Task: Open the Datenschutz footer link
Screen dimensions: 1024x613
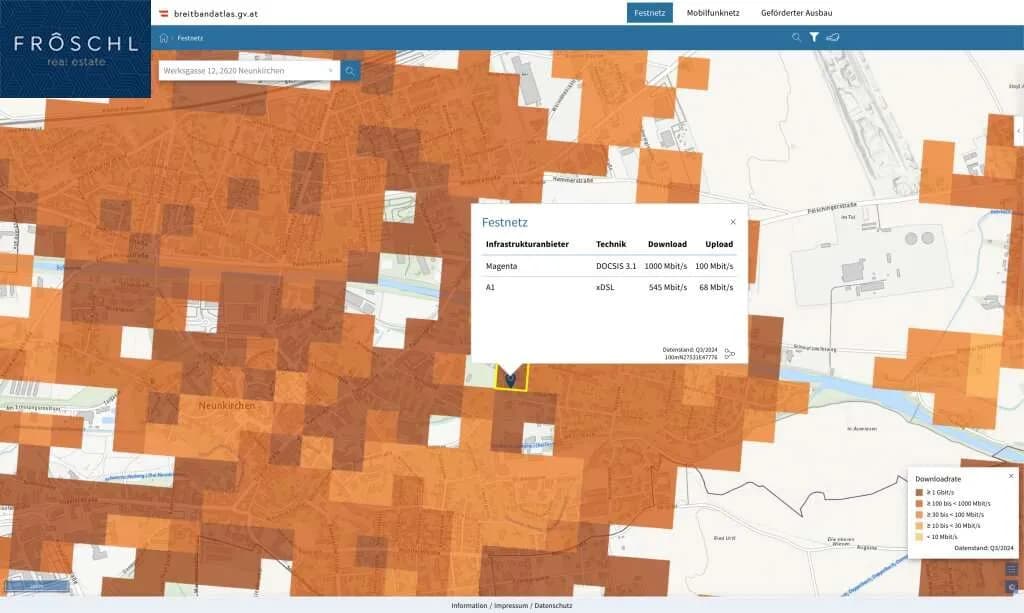Action: (553, 606)
